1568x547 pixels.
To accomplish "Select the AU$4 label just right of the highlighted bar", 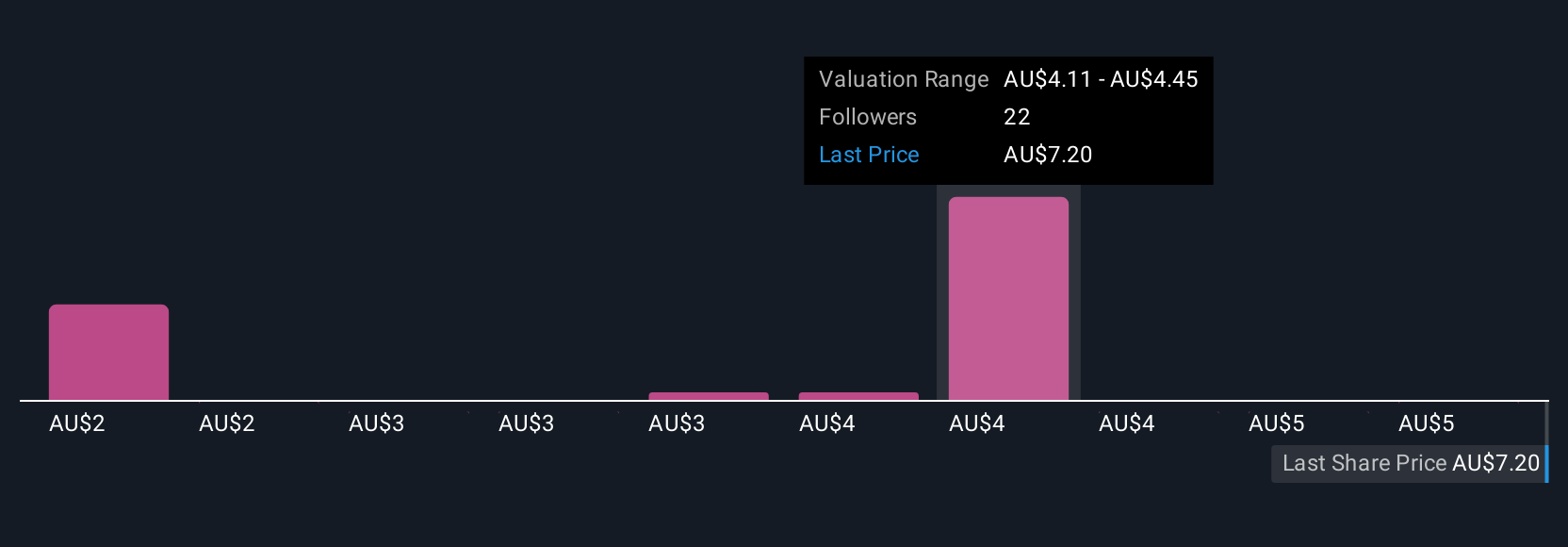I will point(1126,423).
